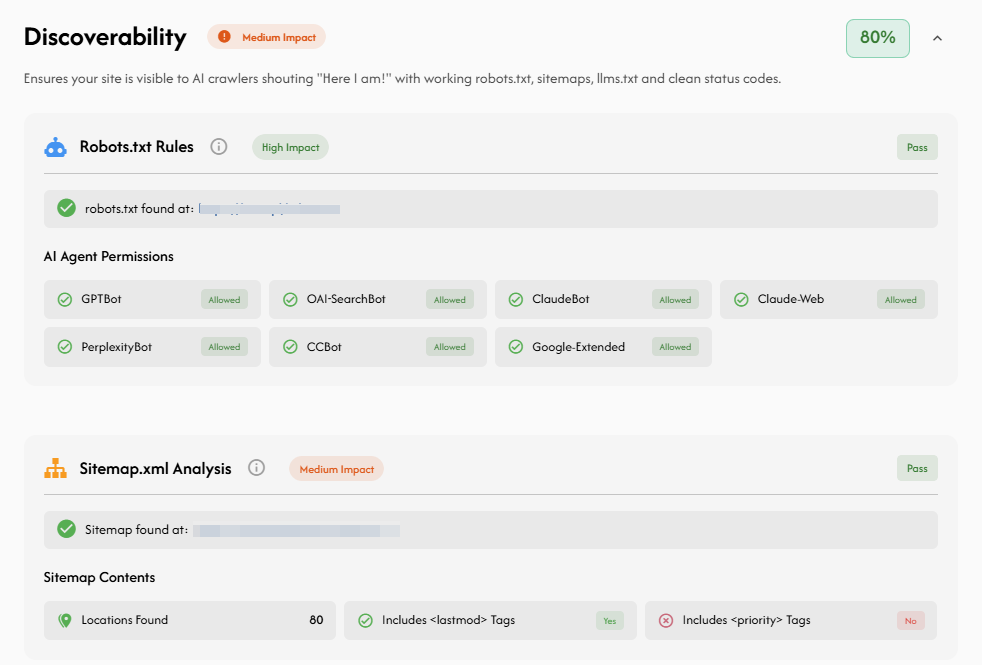Click the Locations Found map pin icon
The width and height of the screenshot is (982, 665).
point(65,620)
